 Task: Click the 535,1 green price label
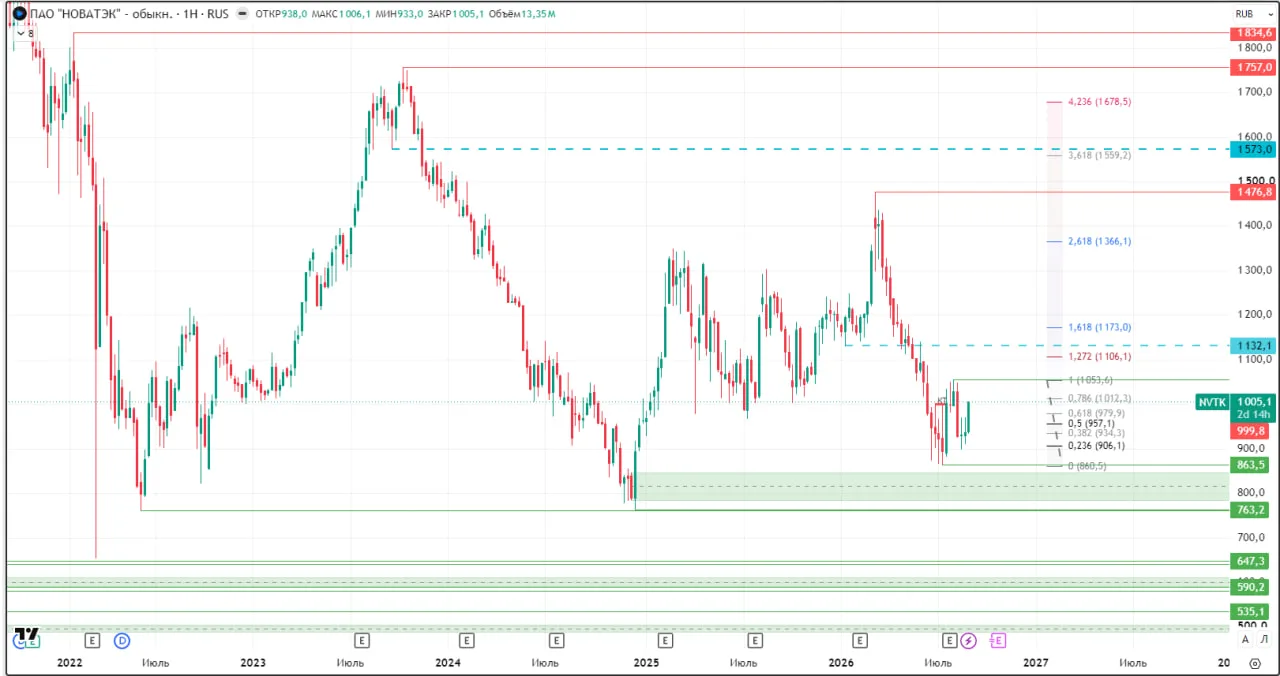click(1252, 611)
